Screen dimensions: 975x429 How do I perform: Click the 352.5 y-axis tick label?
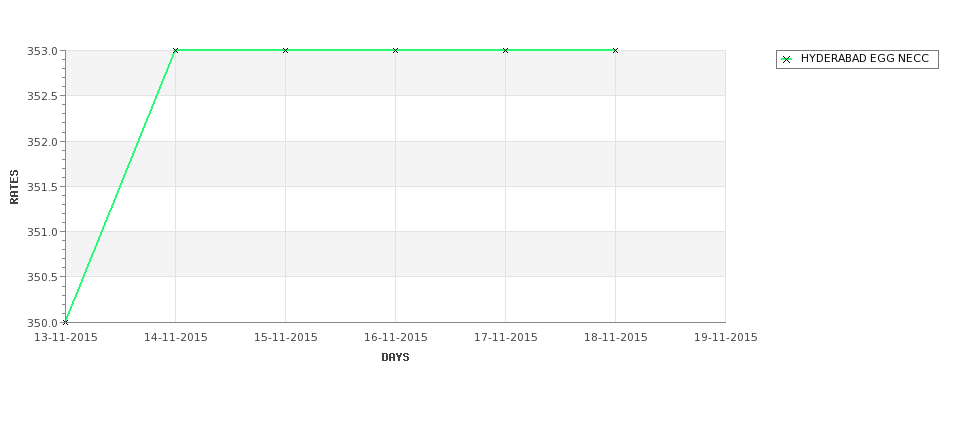click(42, 96)
